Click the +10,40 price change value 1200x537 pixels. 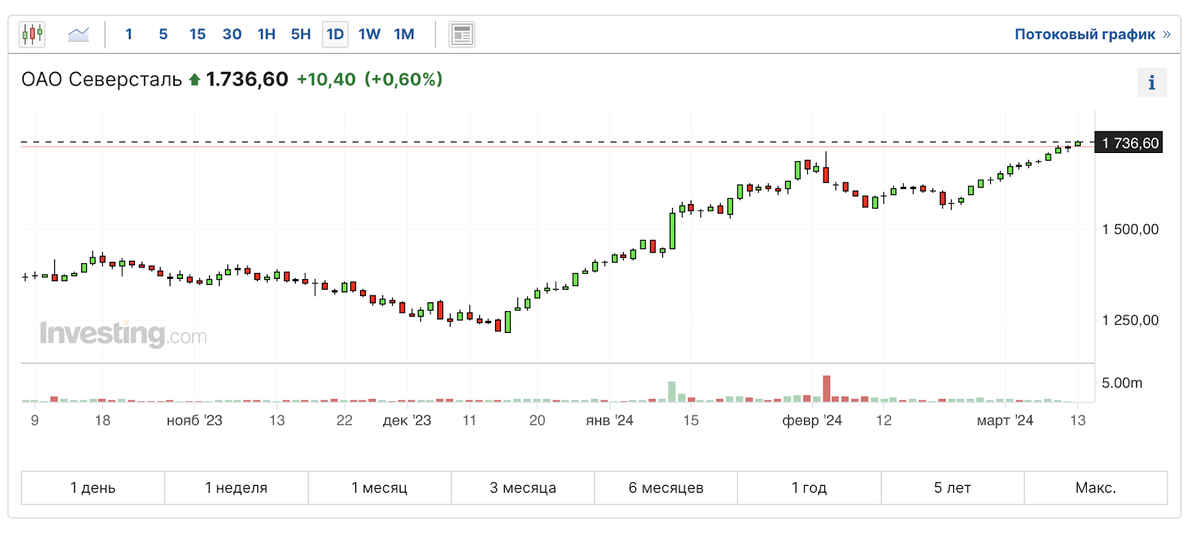(x=326, y=79)
